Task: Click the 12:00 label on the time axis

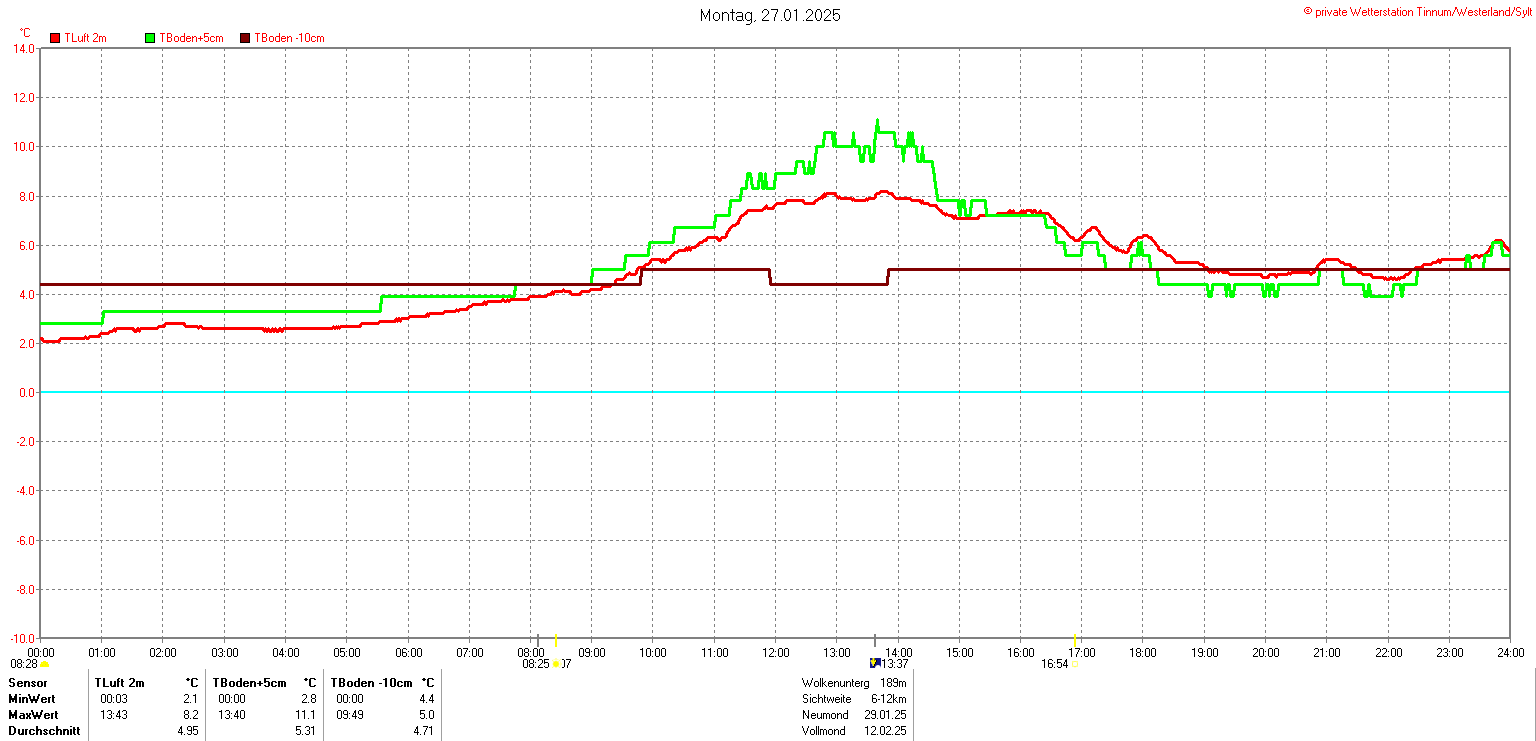Action: point(776,653)
